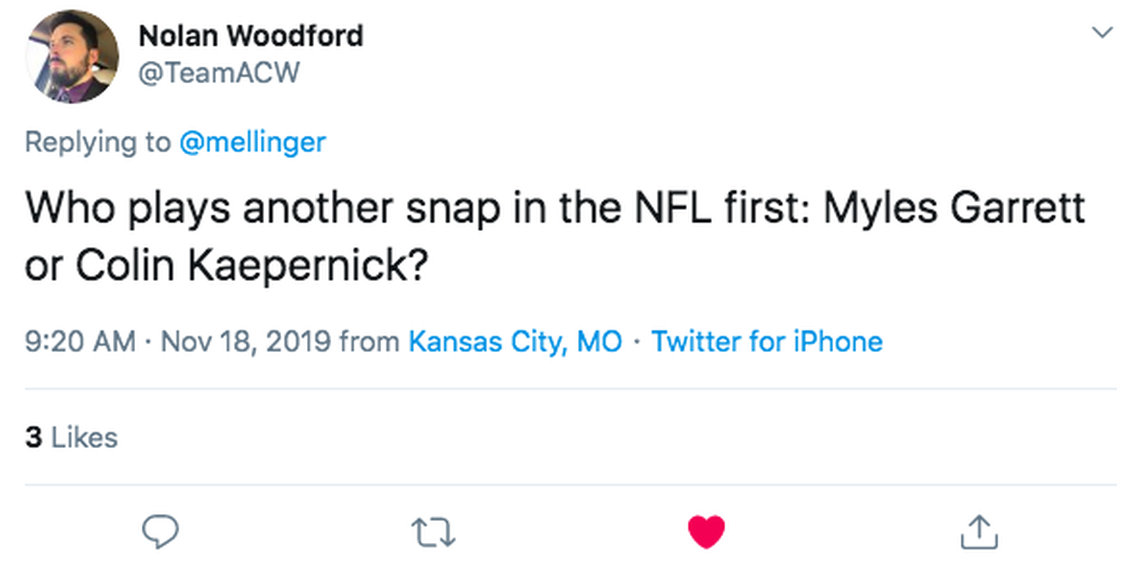Viewport: 1140px width, 578px height.
Task: Click the Replying to label
Action: tap(97, 142)
